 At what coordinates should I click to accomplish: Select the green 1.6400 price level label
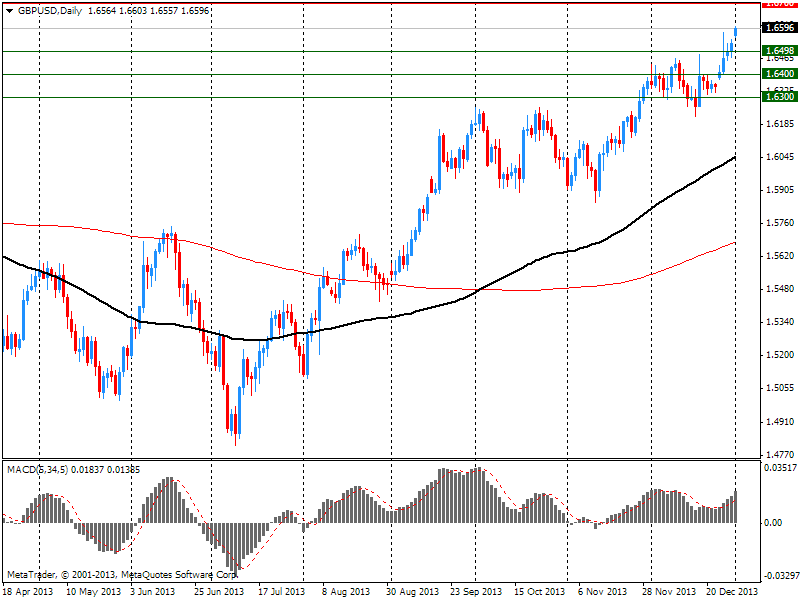(779, 74)
